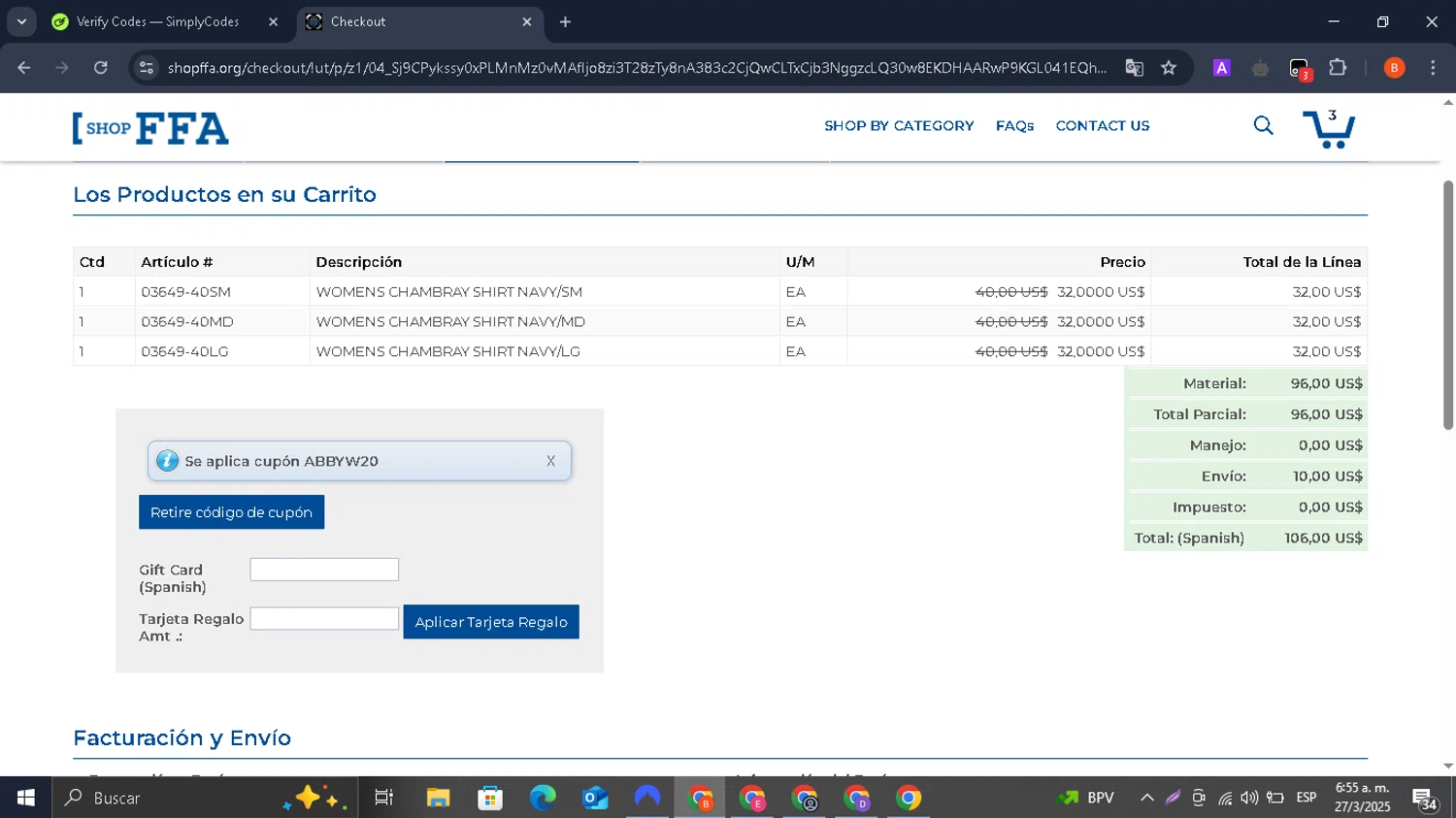Click WOMENS CHAMBRAY SHIRT NAVY/LG description
This screenshot has height=818, width=1456.
click(448, 351)
